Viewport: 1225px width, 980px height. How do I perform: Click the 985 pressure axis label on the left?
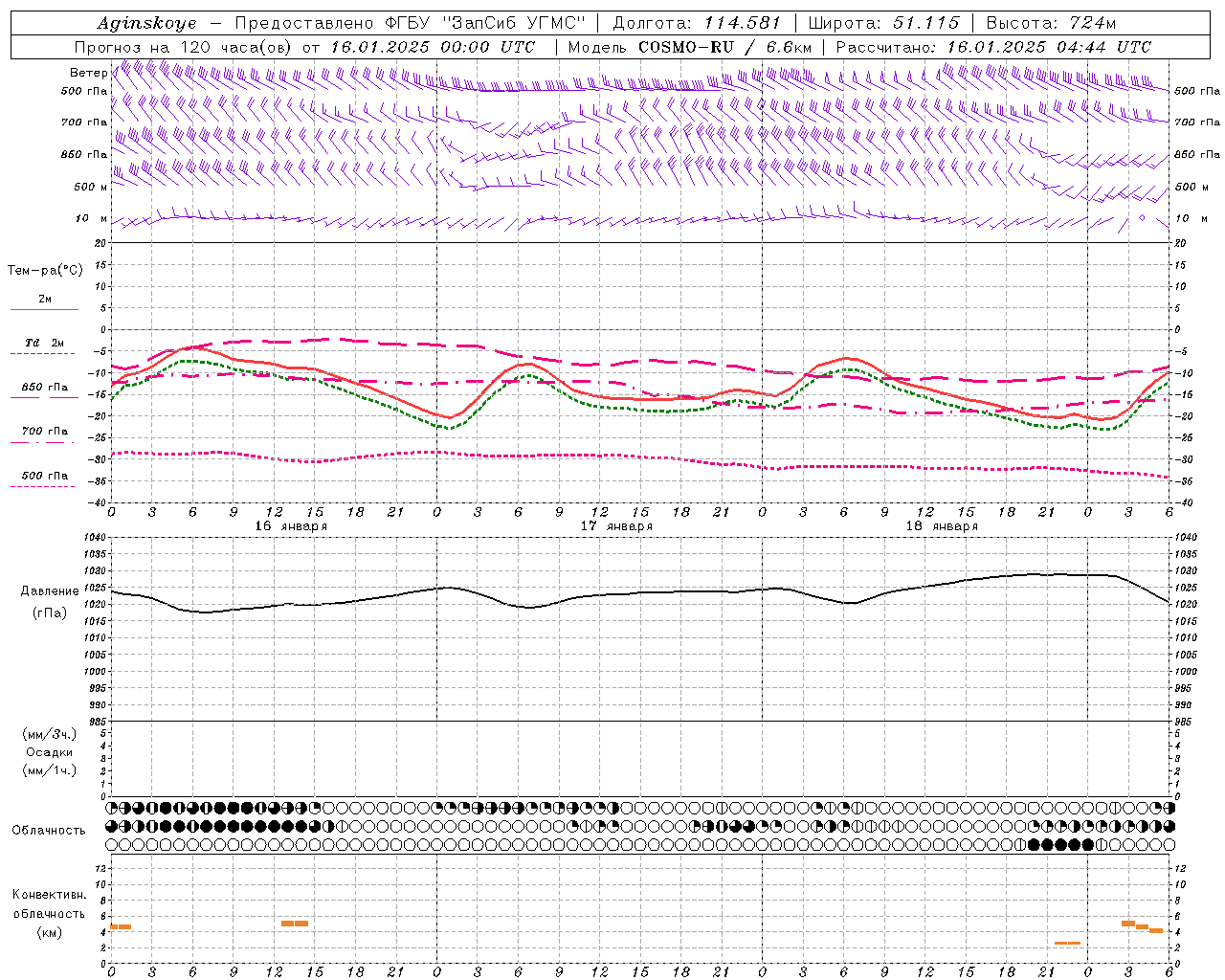99,722
